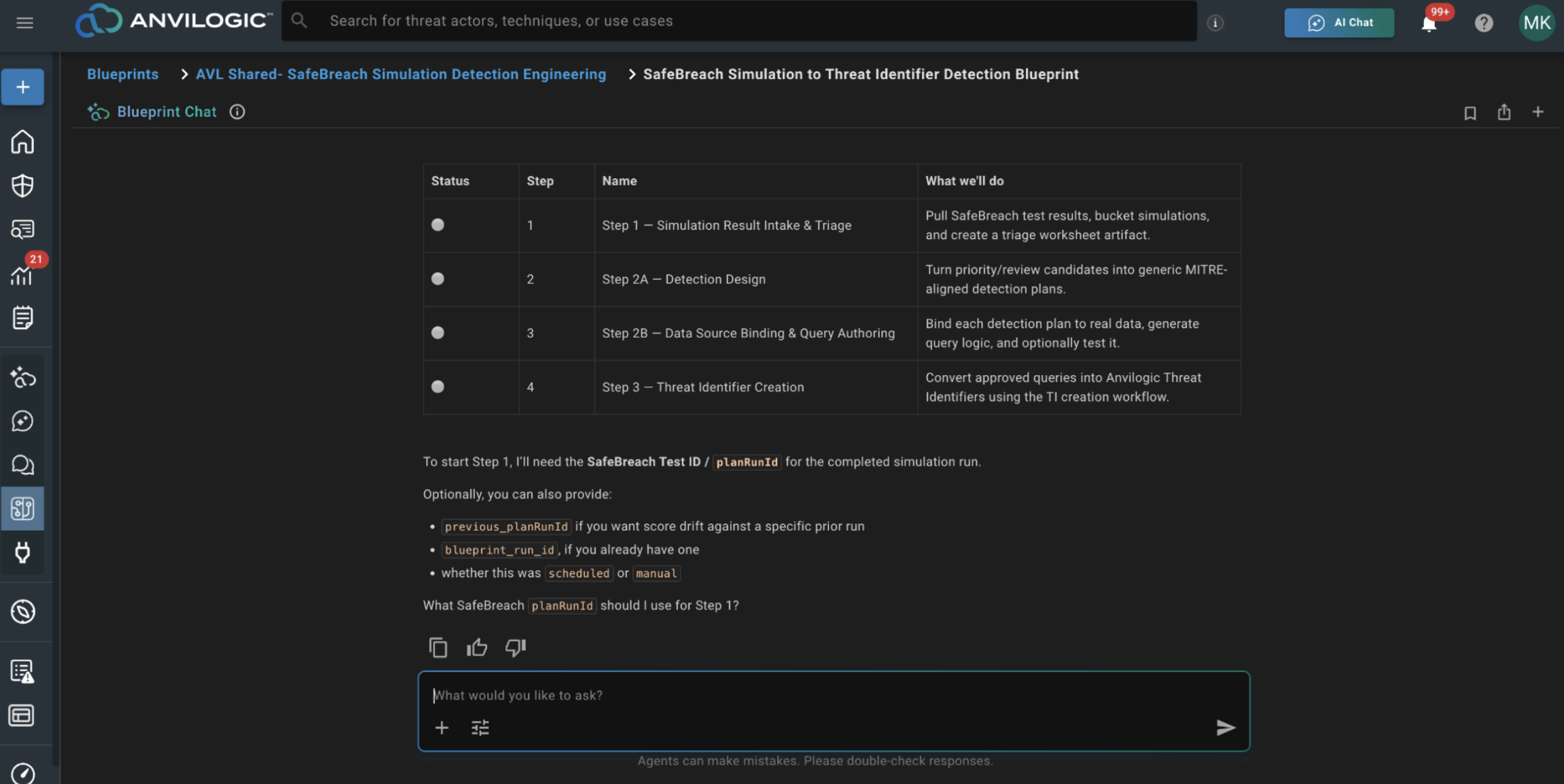
Task: Give thumbs down to the response
Action: pyautogui.click(x=516, y=647)
